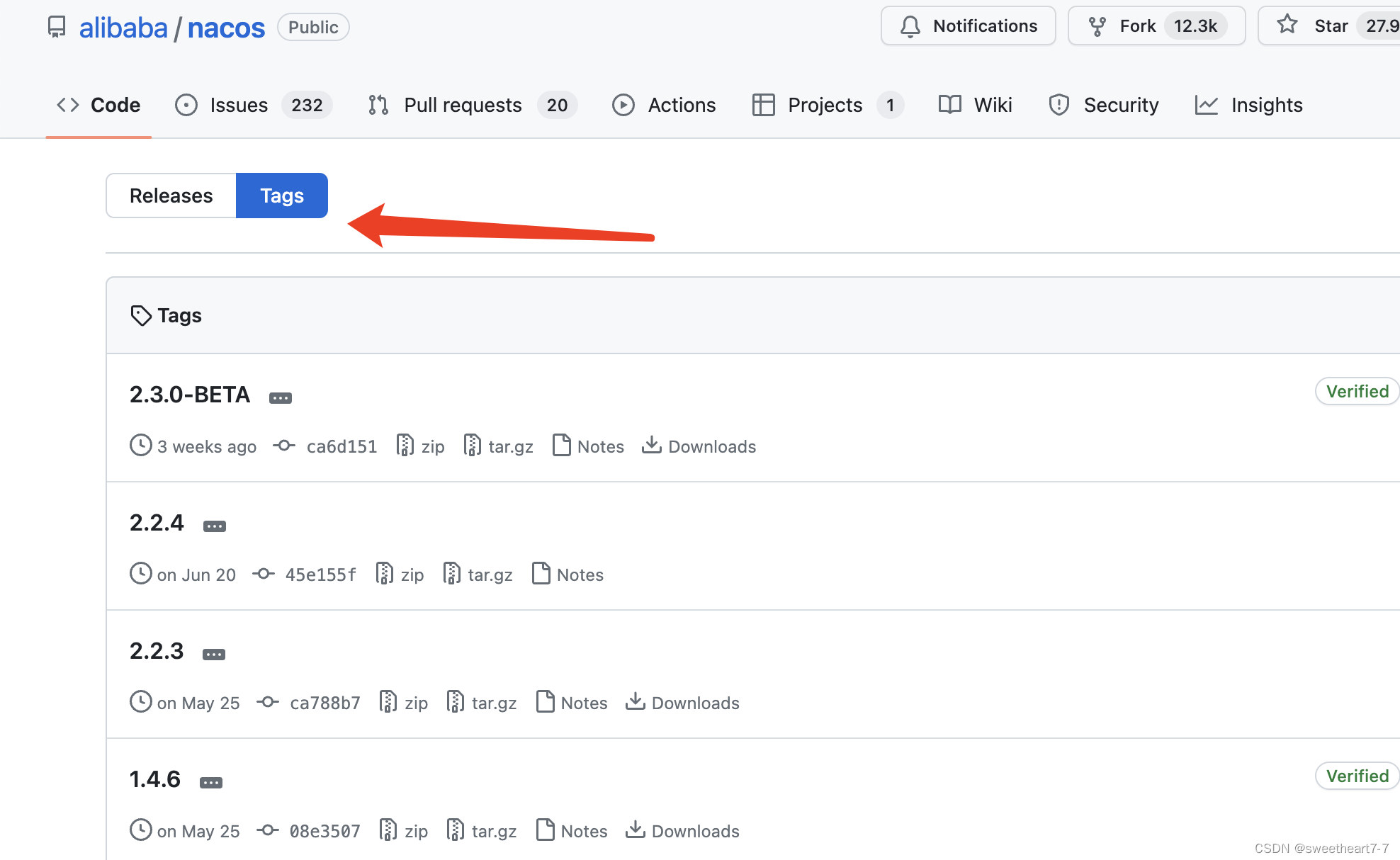Star the nacos repository
The height and width of the screenshot is (860, 1400).
(x=1329, y=26)
